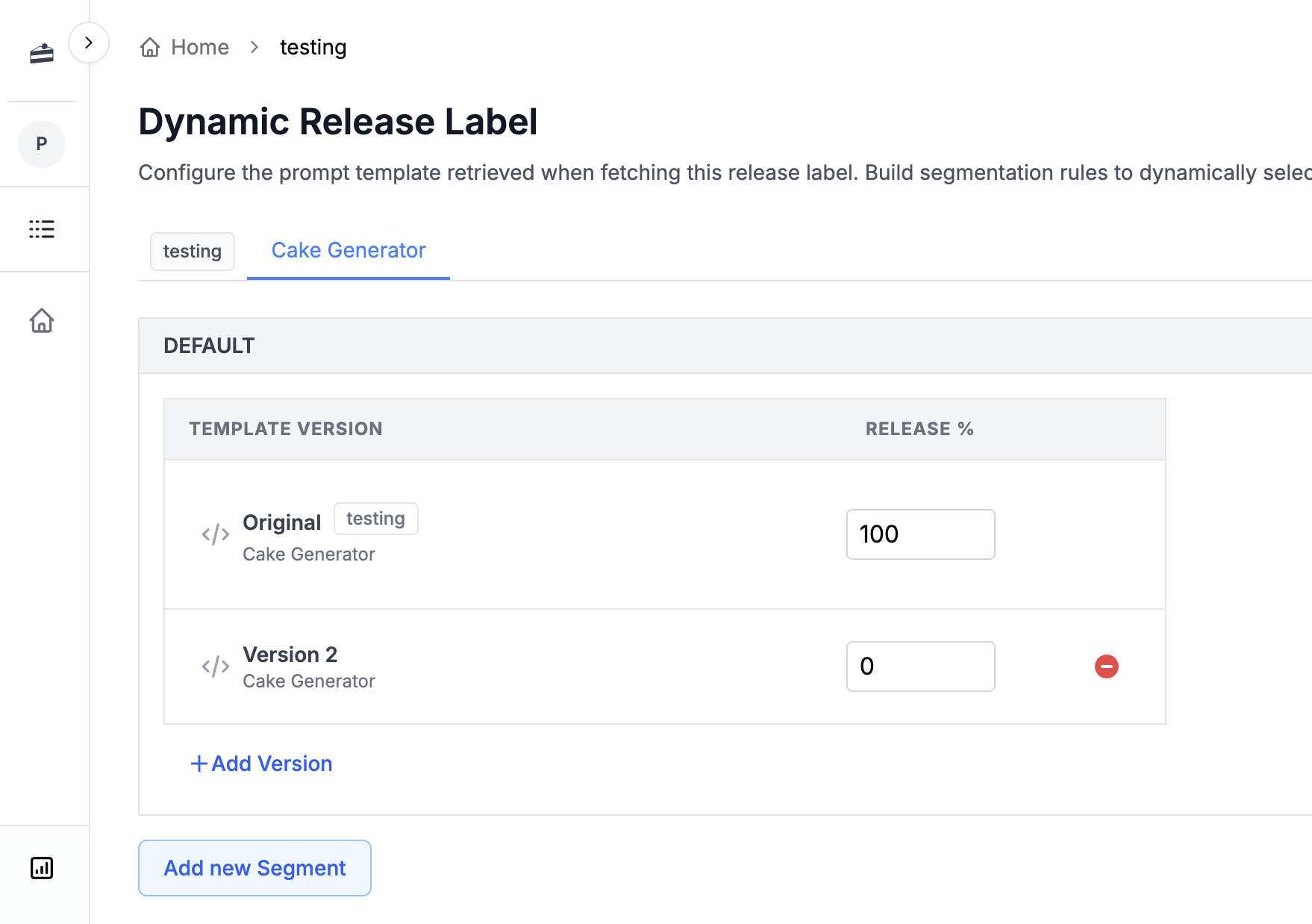Viewport: 1312px width, 924px height.
Task: Click the Home breadcrumb icon
Action: point(150,46)
